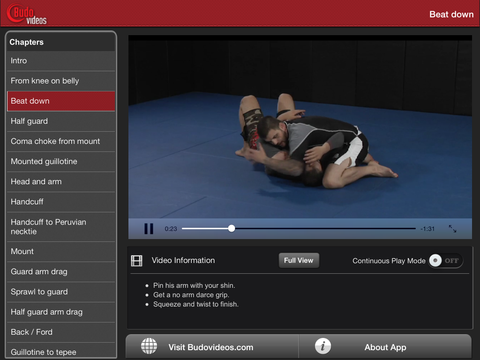This screenshot has height=360, width=480.
Task: Open the Handcuff to Peruvian necktie chapter
Action: pos(61,227)
